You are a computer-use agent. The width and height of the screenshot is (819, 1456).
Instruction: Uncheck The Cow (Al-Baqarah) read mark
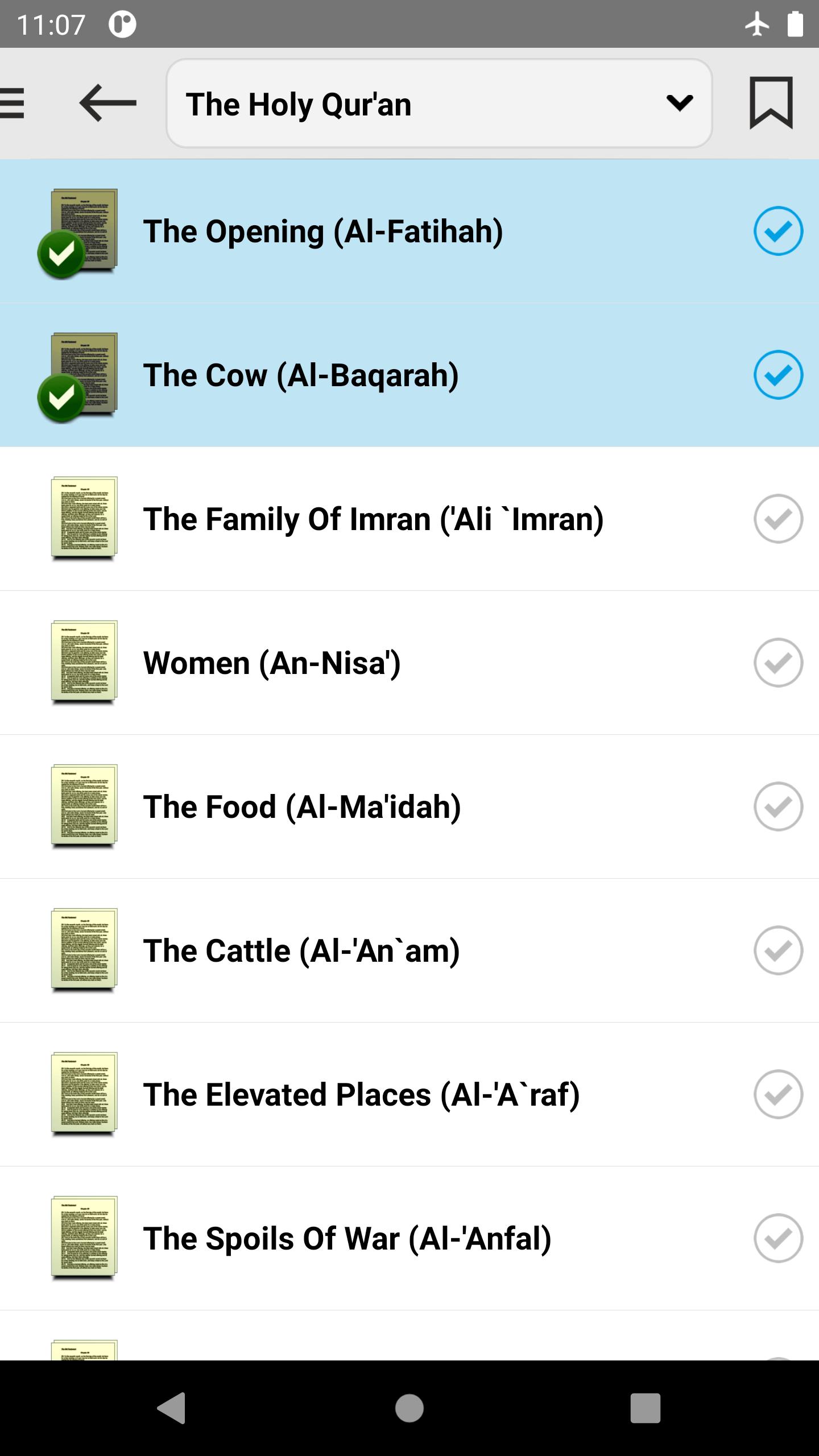point(778,375)
